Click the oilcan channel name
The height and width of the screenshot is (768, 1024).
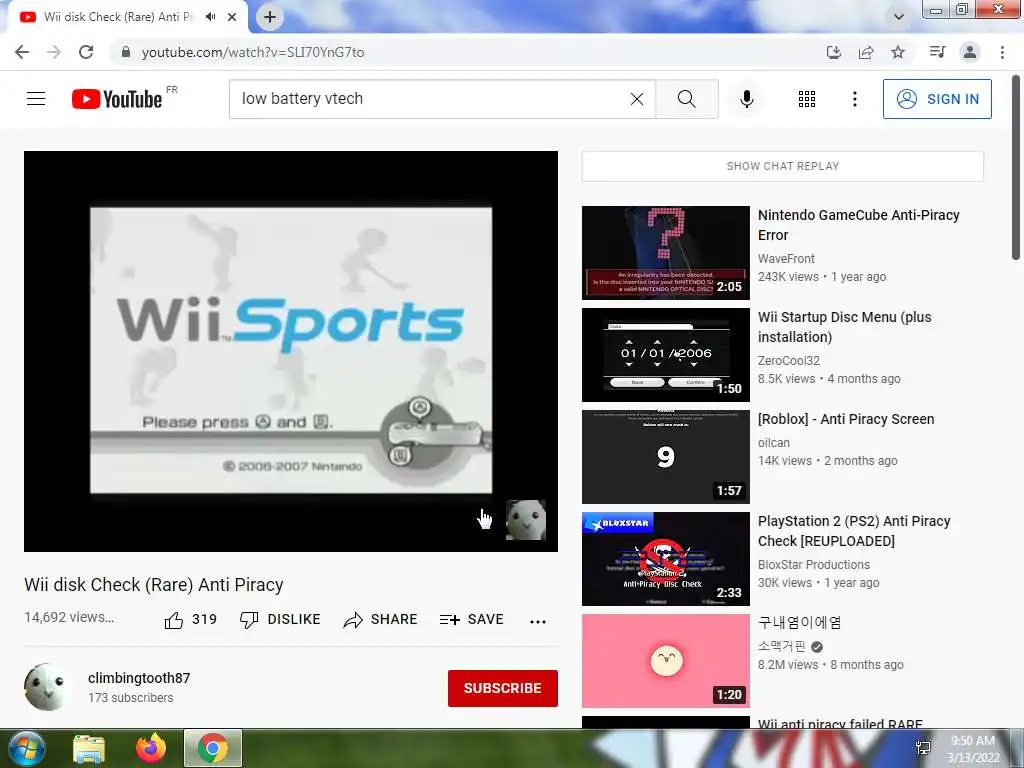click(x=774, y=443)
